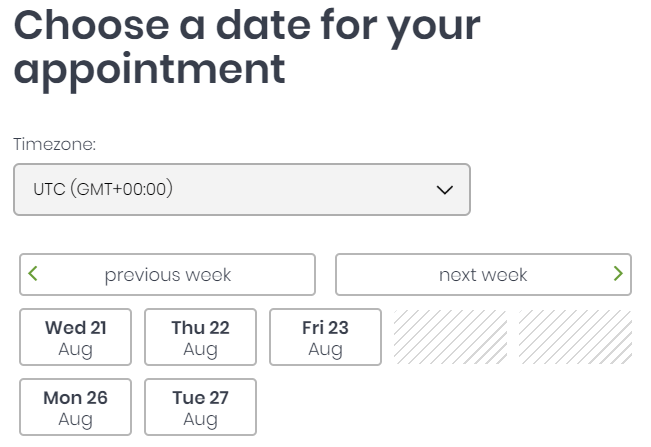Click the 'Choose a date for your' heading line
The width and height of the screenshot is (651, 447).
(x=247, y=27)
